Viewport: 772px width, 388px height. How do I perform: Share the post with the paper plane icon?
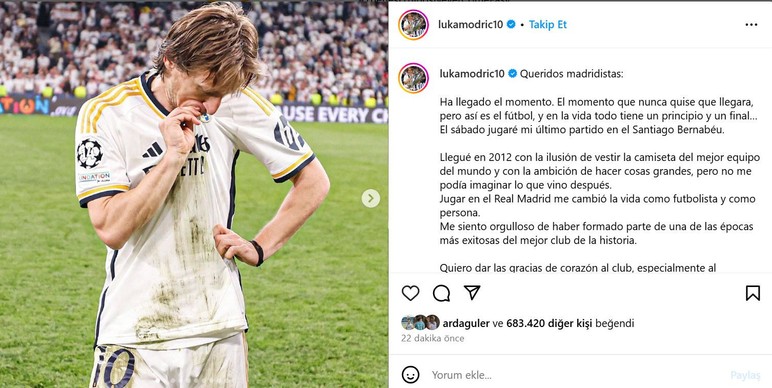click(472, 292)
